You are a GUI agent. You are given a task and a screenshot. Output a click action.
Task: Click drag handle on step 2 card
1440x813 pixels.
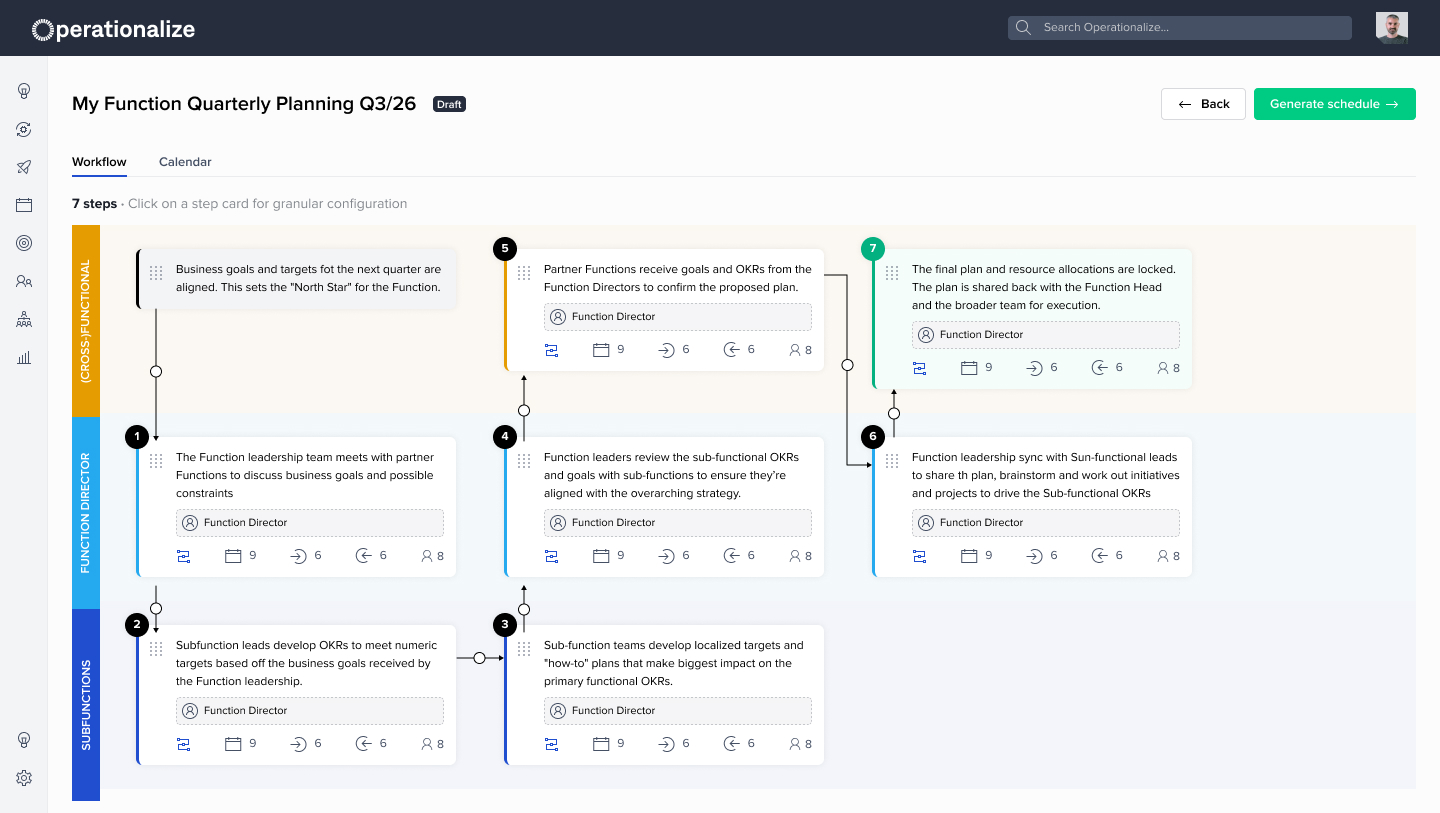coord(156,649)
